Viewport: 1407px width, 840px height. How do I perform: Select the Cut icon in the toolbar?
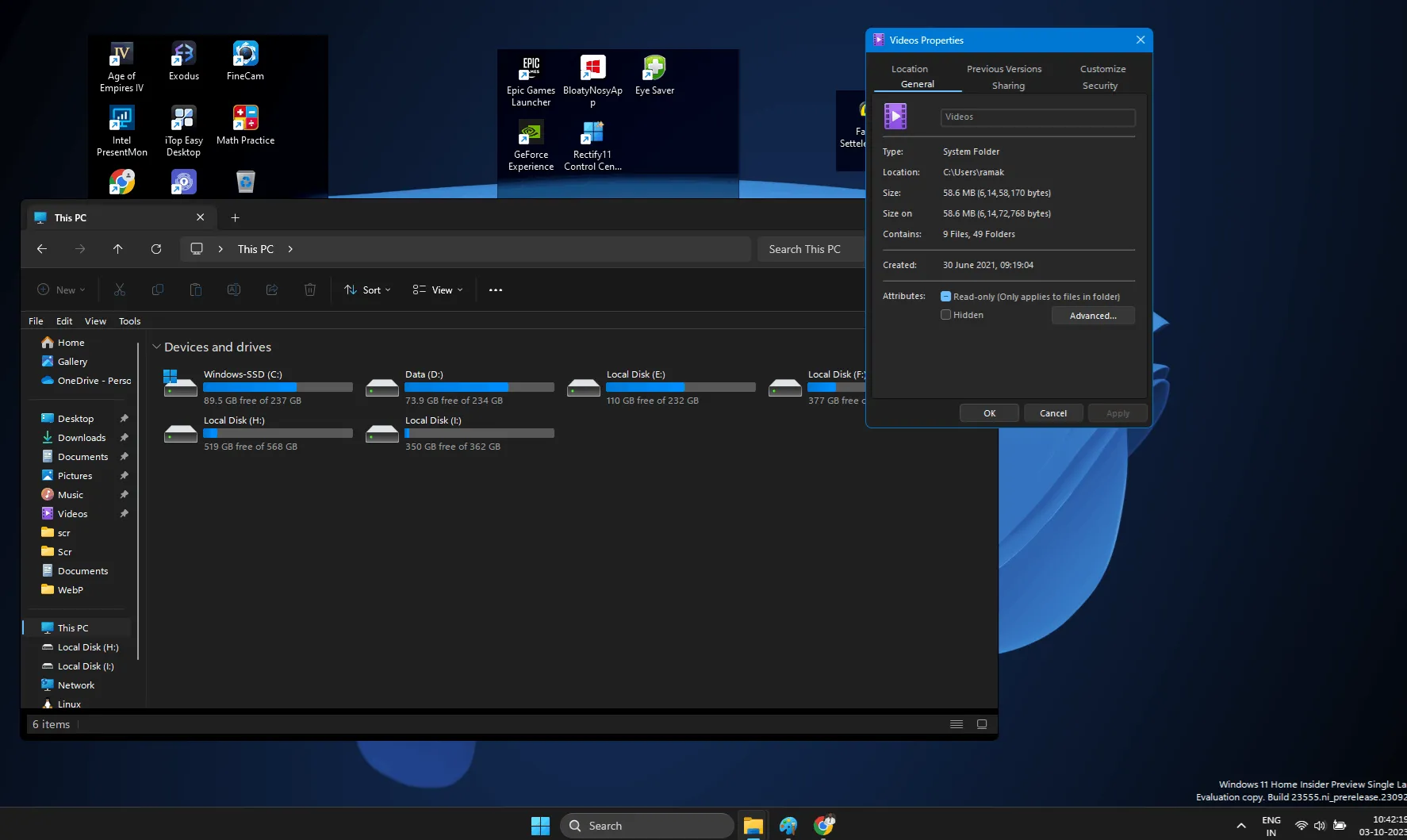[119, 290]
